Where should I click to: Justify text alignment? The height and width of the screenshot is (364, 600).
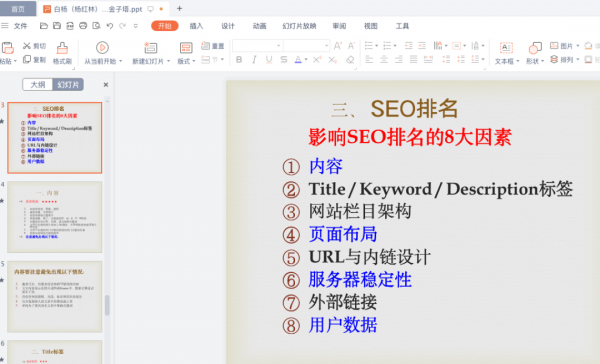pos(413,59)
